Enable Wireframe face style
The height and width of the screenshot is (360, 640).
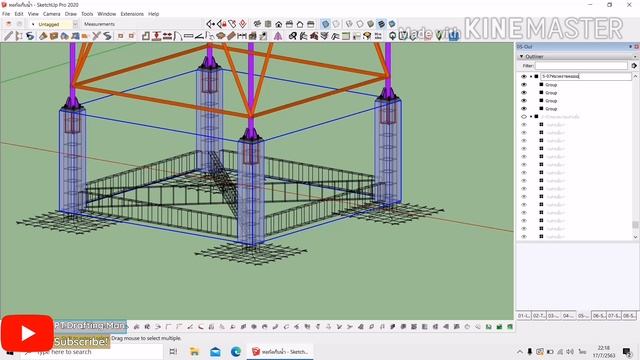[x=349, y=24]
